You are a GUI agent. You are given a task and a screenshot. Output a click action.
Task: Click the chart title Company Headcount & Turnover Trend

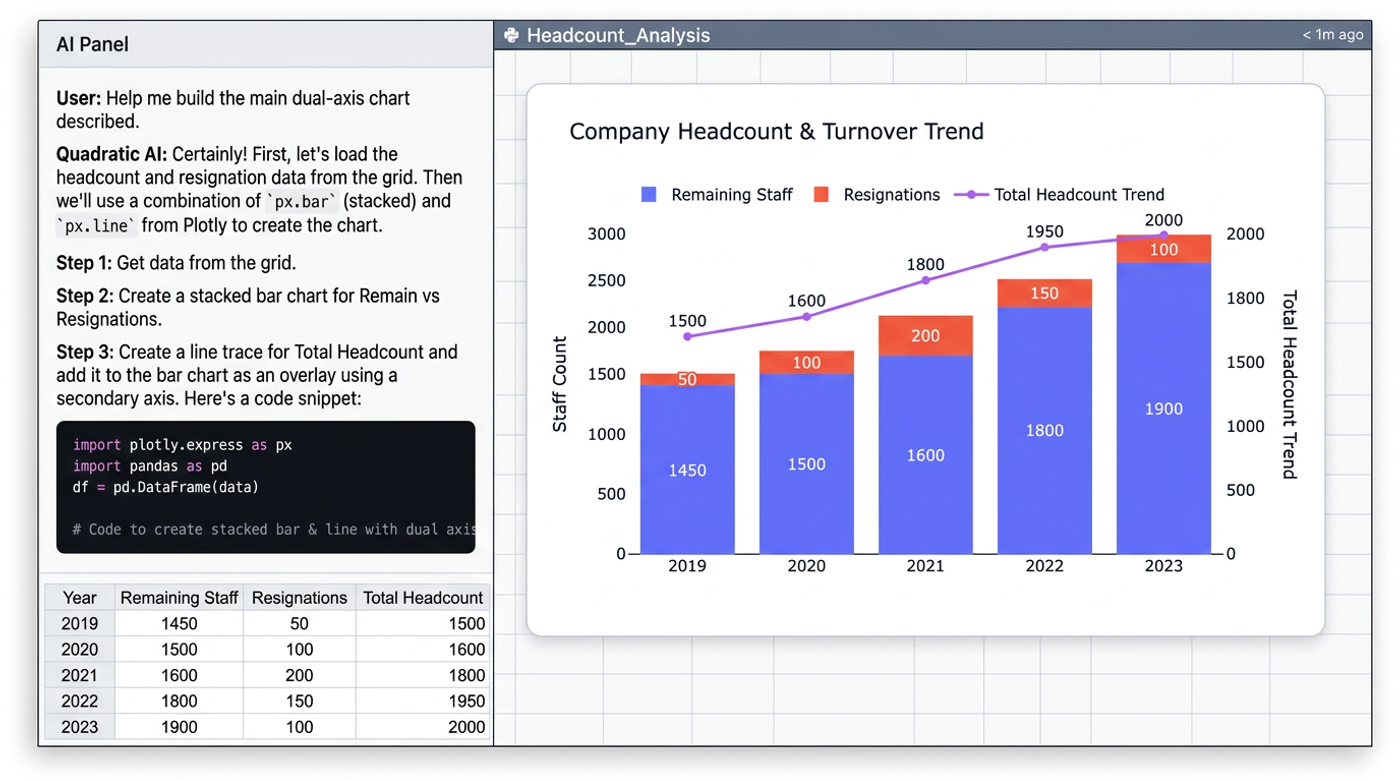point(777,131)
